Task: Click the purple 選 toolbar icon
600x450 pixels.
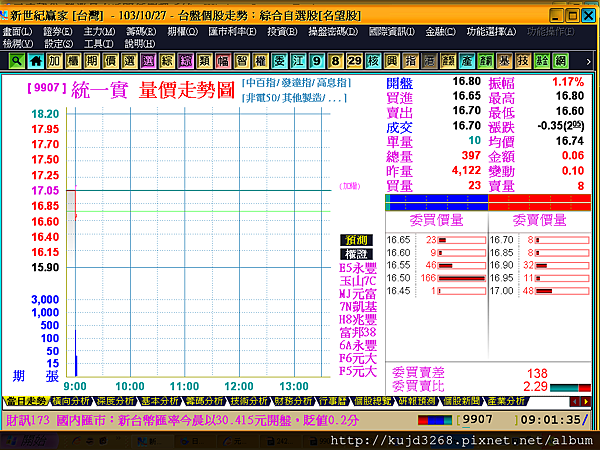Action: click(148, 61)
